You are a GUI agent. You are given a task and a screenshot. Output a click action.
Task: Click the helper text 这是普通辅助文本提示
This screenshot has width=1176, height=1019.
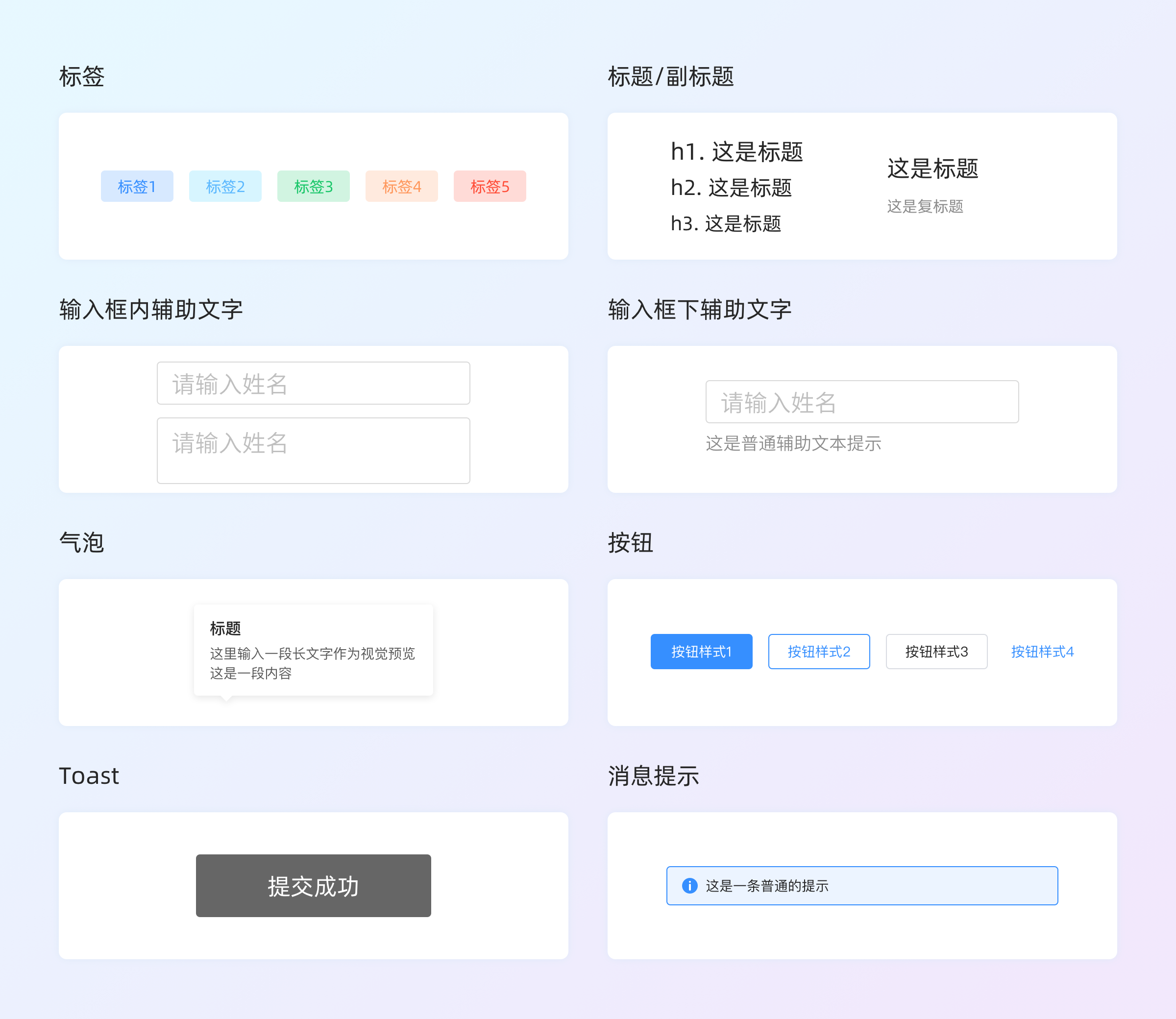point(793,443)
